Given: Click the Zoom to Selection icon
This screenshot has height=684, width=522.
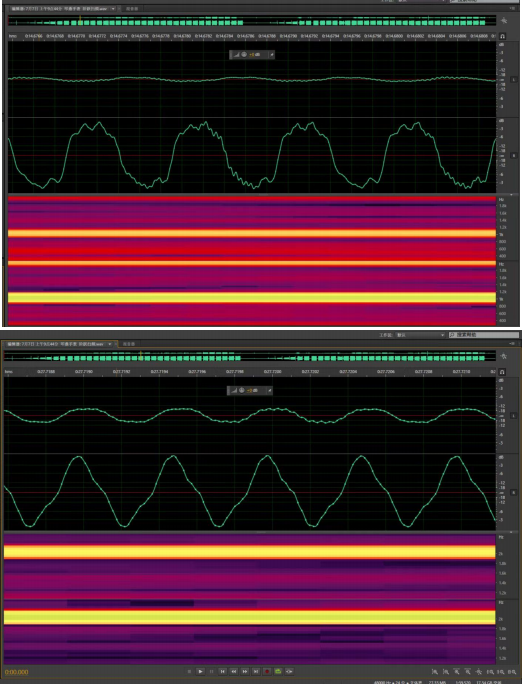Looking at the screenshot, I should 512,672.
